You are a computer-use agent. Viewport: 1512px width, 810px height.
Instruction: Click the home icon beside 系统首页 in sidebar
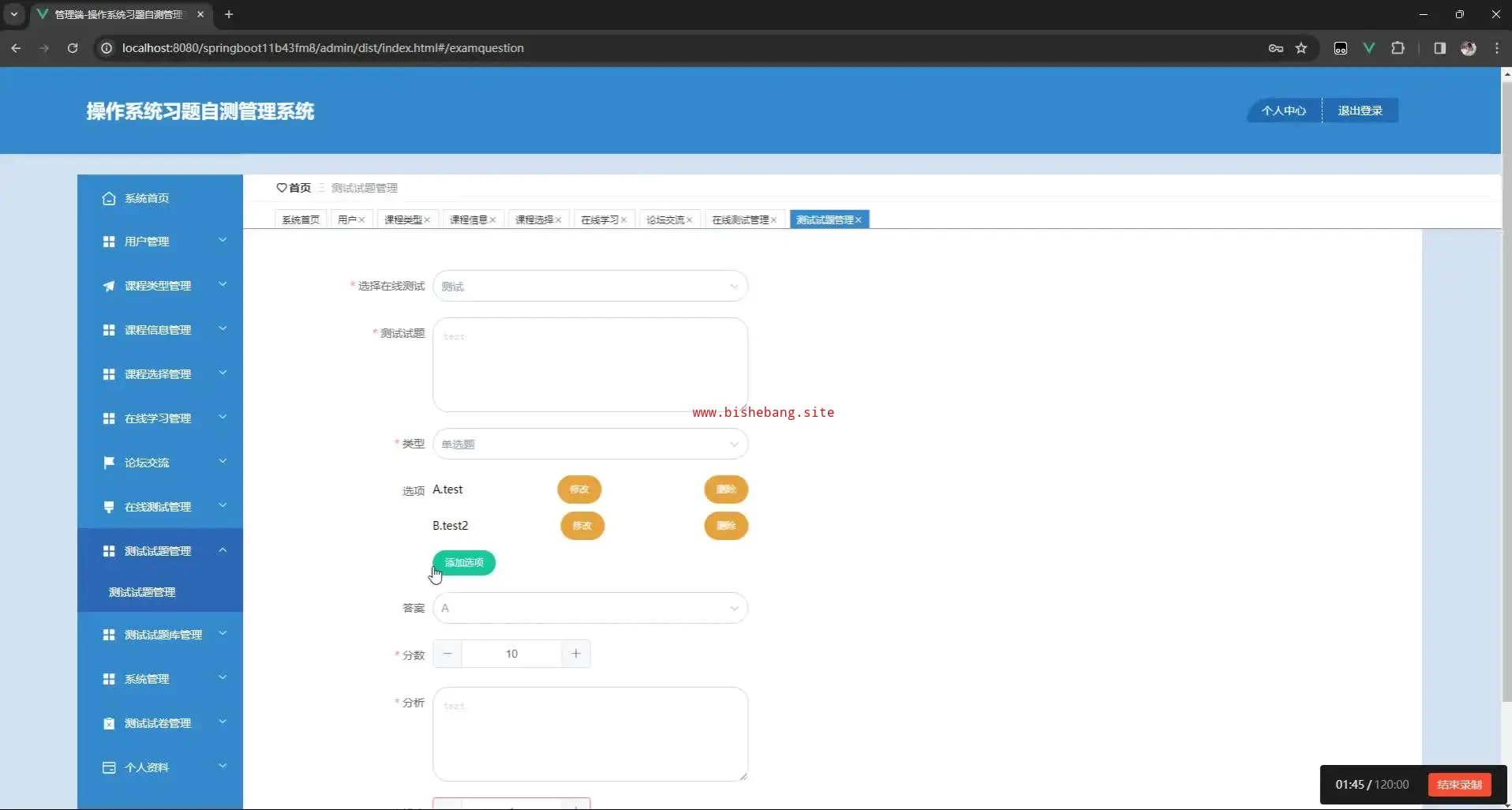point(109,198)
